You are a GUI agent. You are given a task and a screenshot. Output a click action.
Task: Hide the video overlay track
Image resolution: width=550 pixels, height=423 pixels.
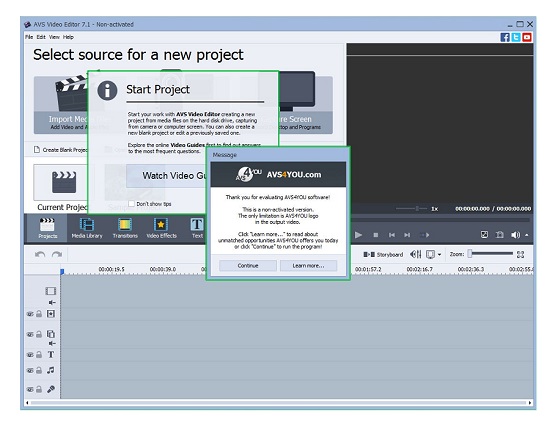point(30,334)
